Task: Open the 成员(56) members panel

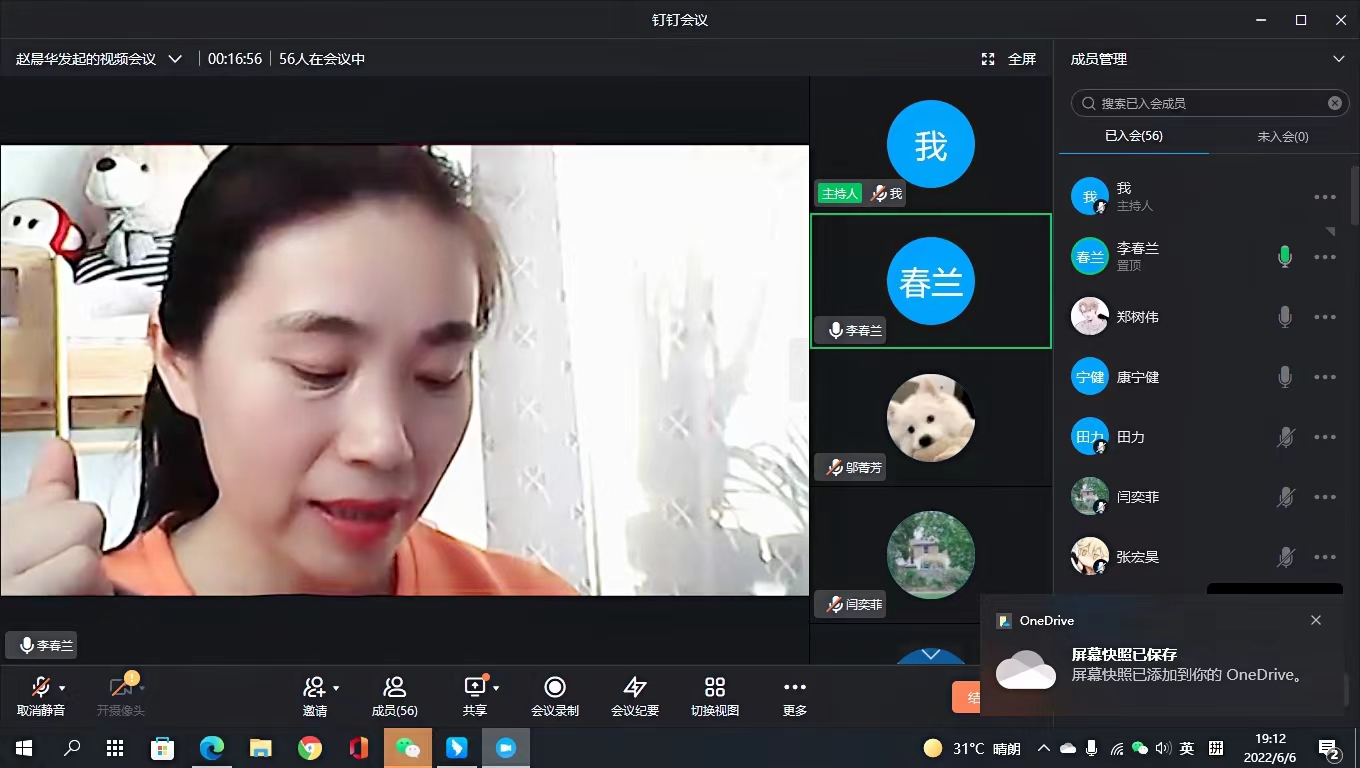Action: (394, 688)
